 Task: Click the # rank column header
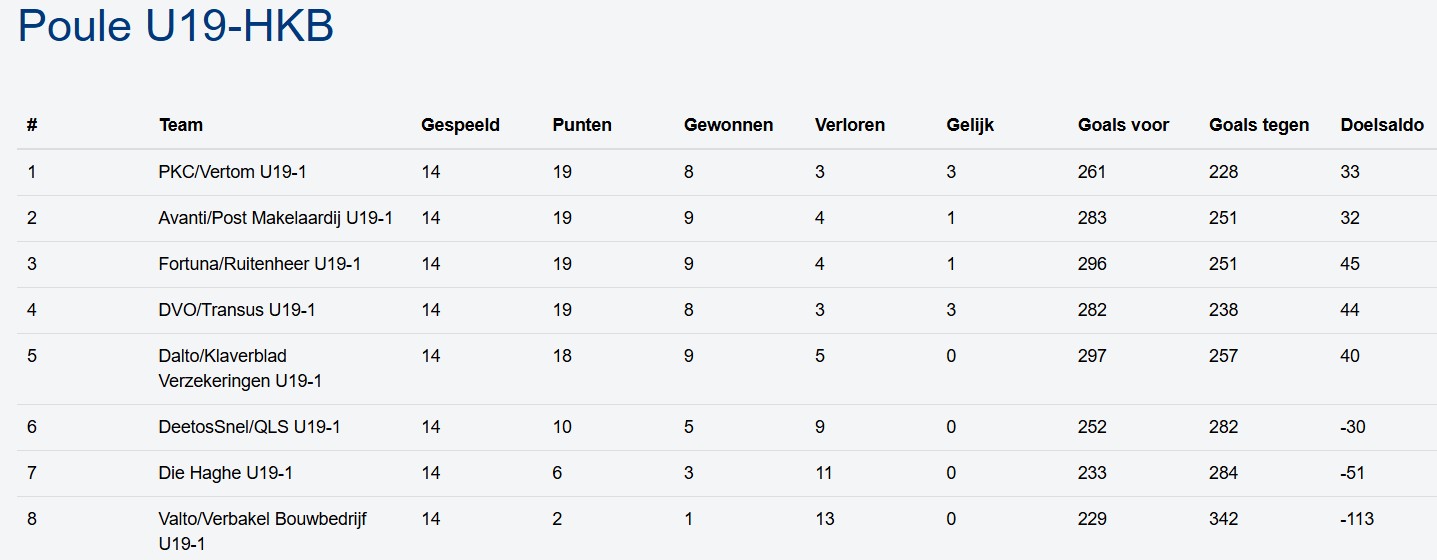32,125
